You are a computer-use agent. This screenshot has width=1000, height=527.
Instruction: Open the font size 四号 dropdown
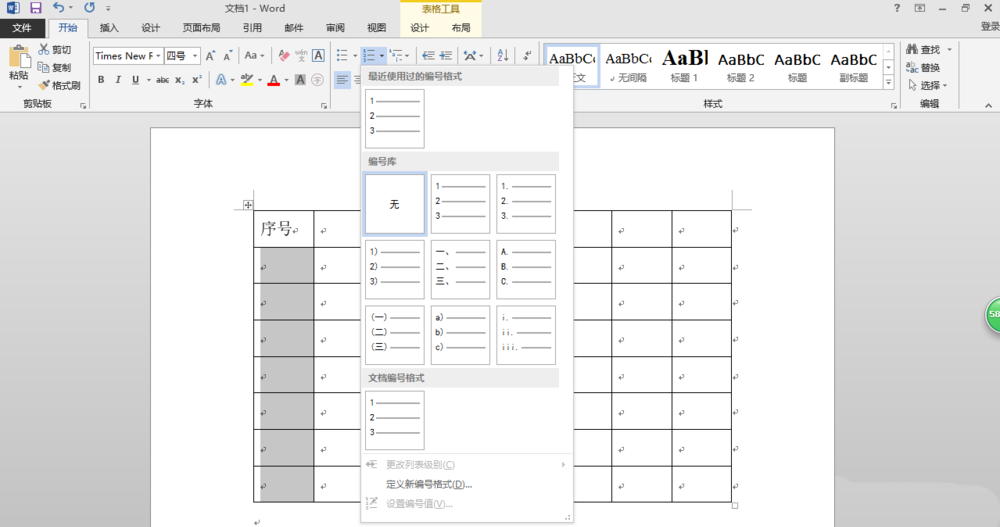click(195, 56)
